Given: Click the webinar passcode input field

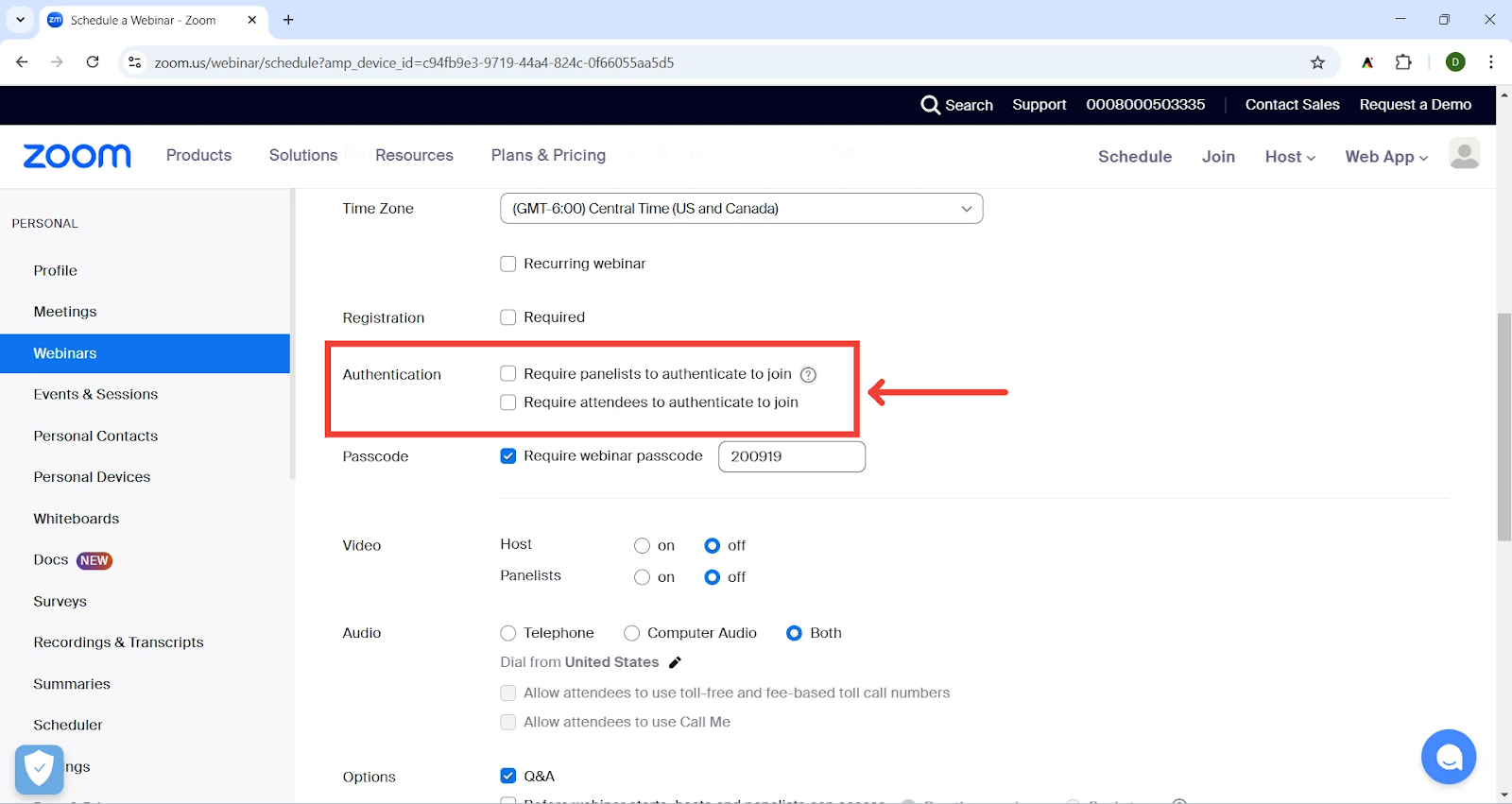Looking at the screenshot, I should point(791,456).
